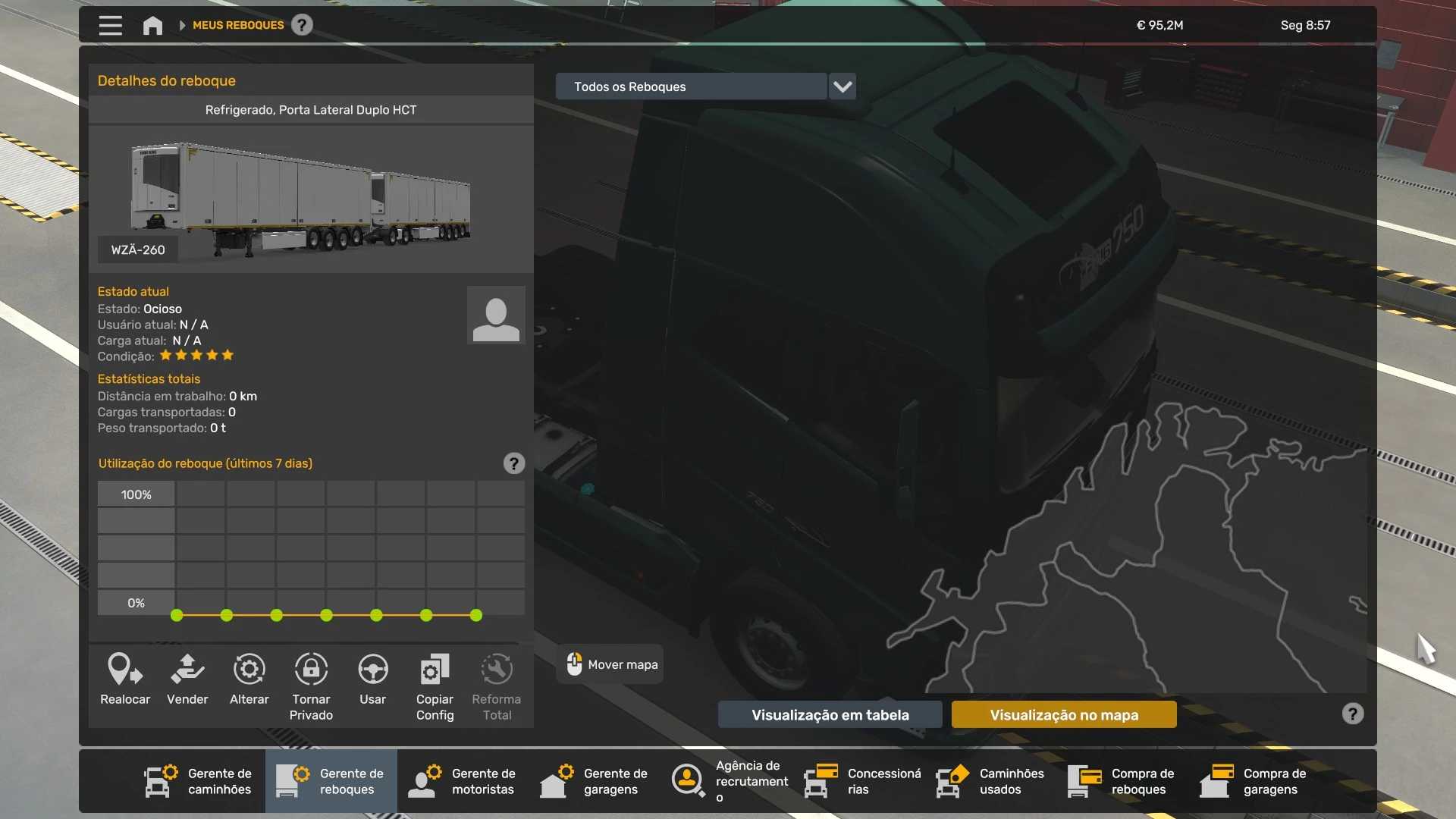1456x819 pixels.
Task: Click the Usar steering wheel icon
Action: [372, 670]
